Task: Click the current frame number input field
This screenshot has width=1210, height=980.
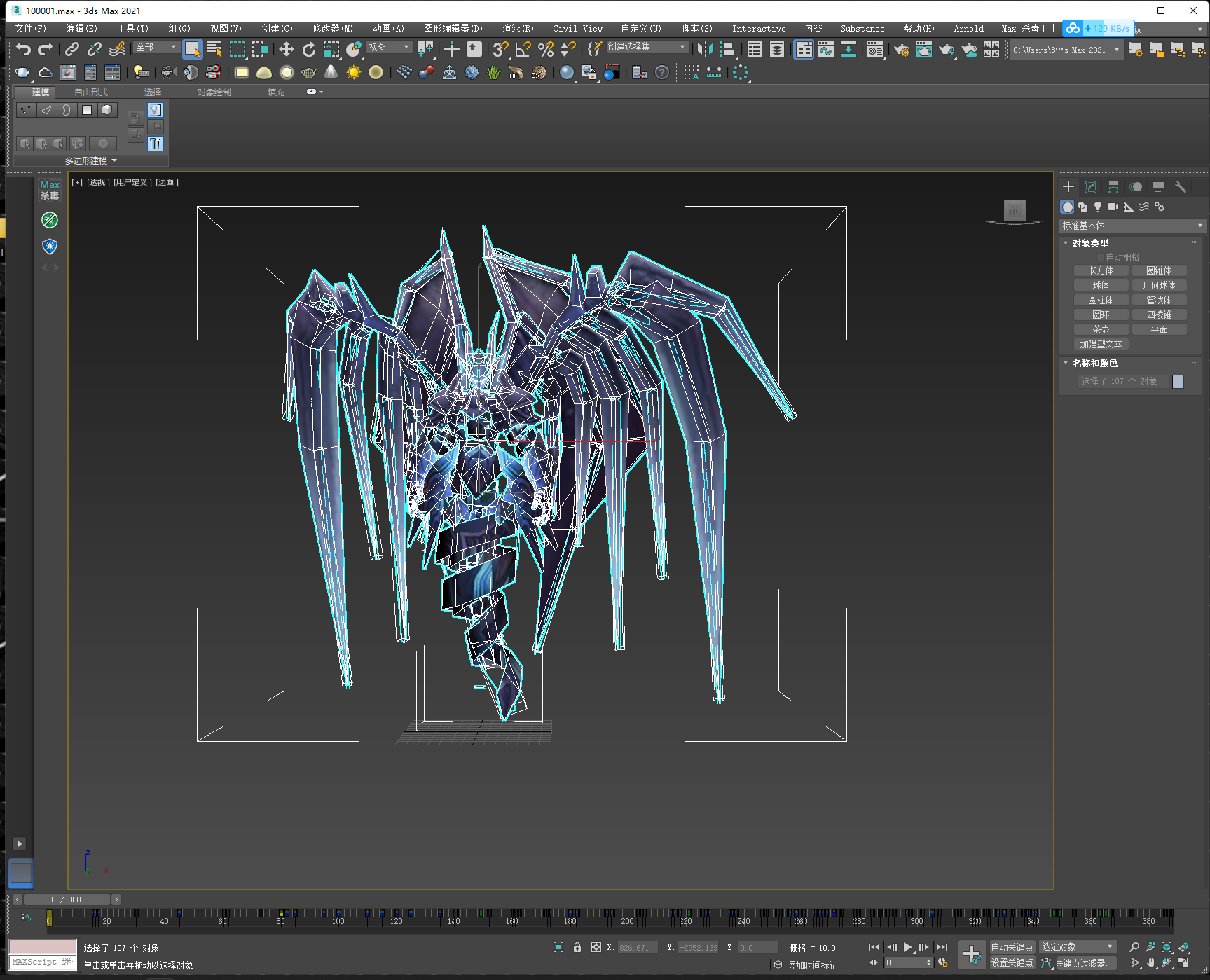Action: [x=904, y=963]
